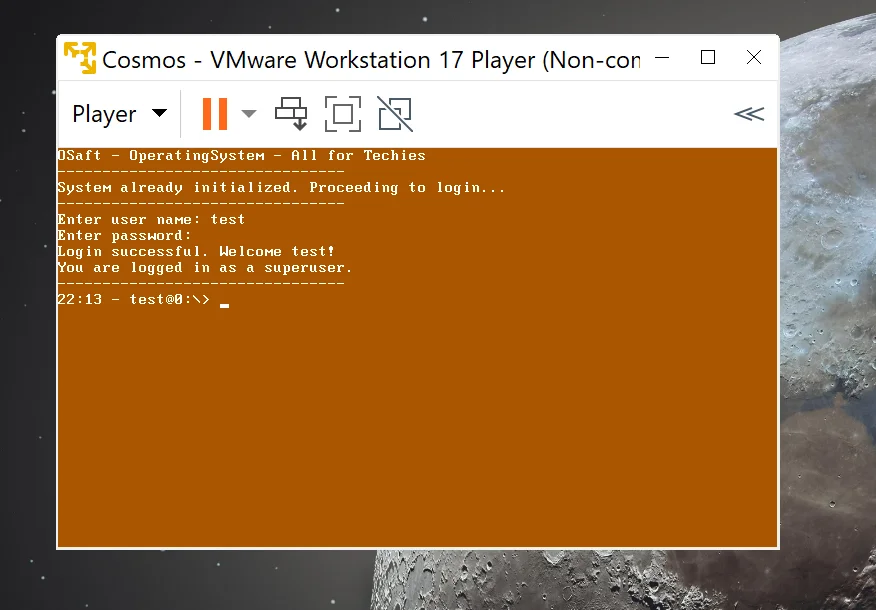The image size is (876, 610).
Task: Click the VMware Player logo icon
Action: (x=80, y=58)
